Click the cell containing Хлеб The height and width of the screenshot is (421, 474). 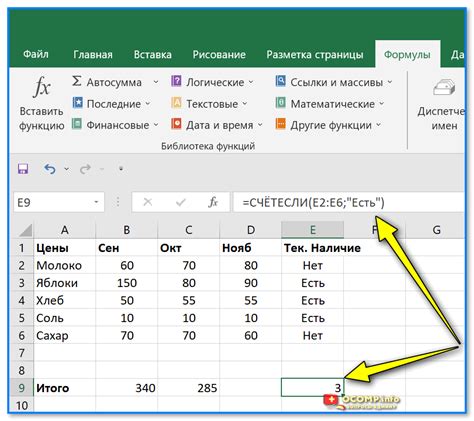point(64,300)
